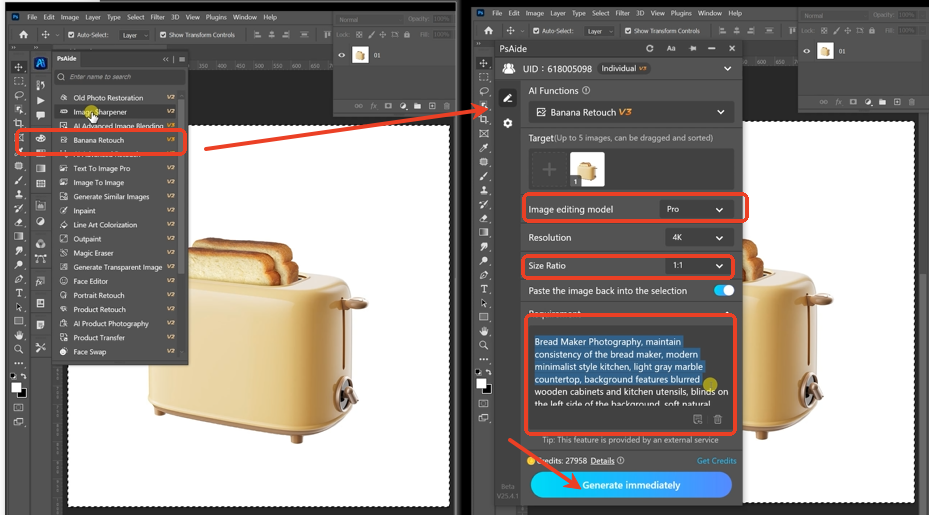Viewport: 929px width, 515px height.
Task: Open the Size Ratio 1:1 dropdown
Action: [699, 266]
